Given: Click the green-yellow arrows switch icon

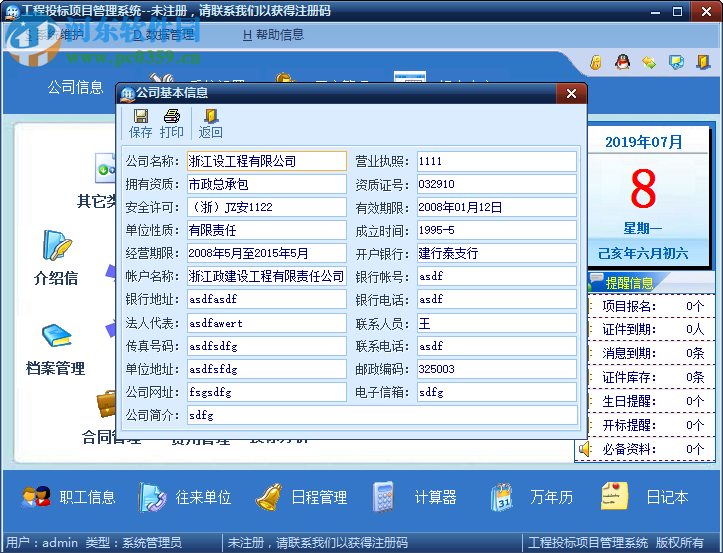Looking at the screenshot, I should pyautogui.click(x=649, y=62).
